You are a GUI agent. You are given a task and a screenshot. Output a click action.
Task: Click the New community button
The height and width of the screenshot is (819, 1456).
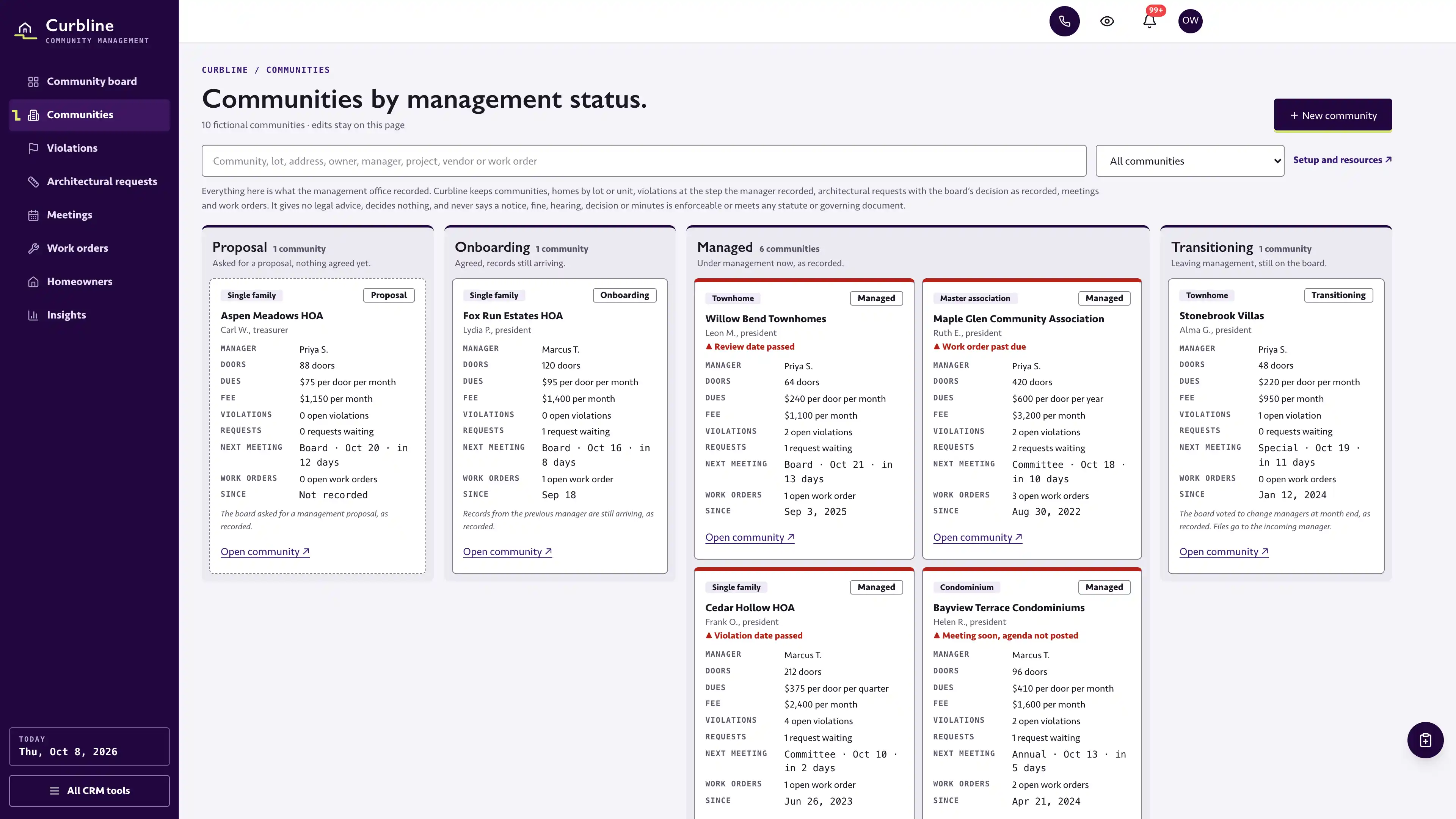1333,115
